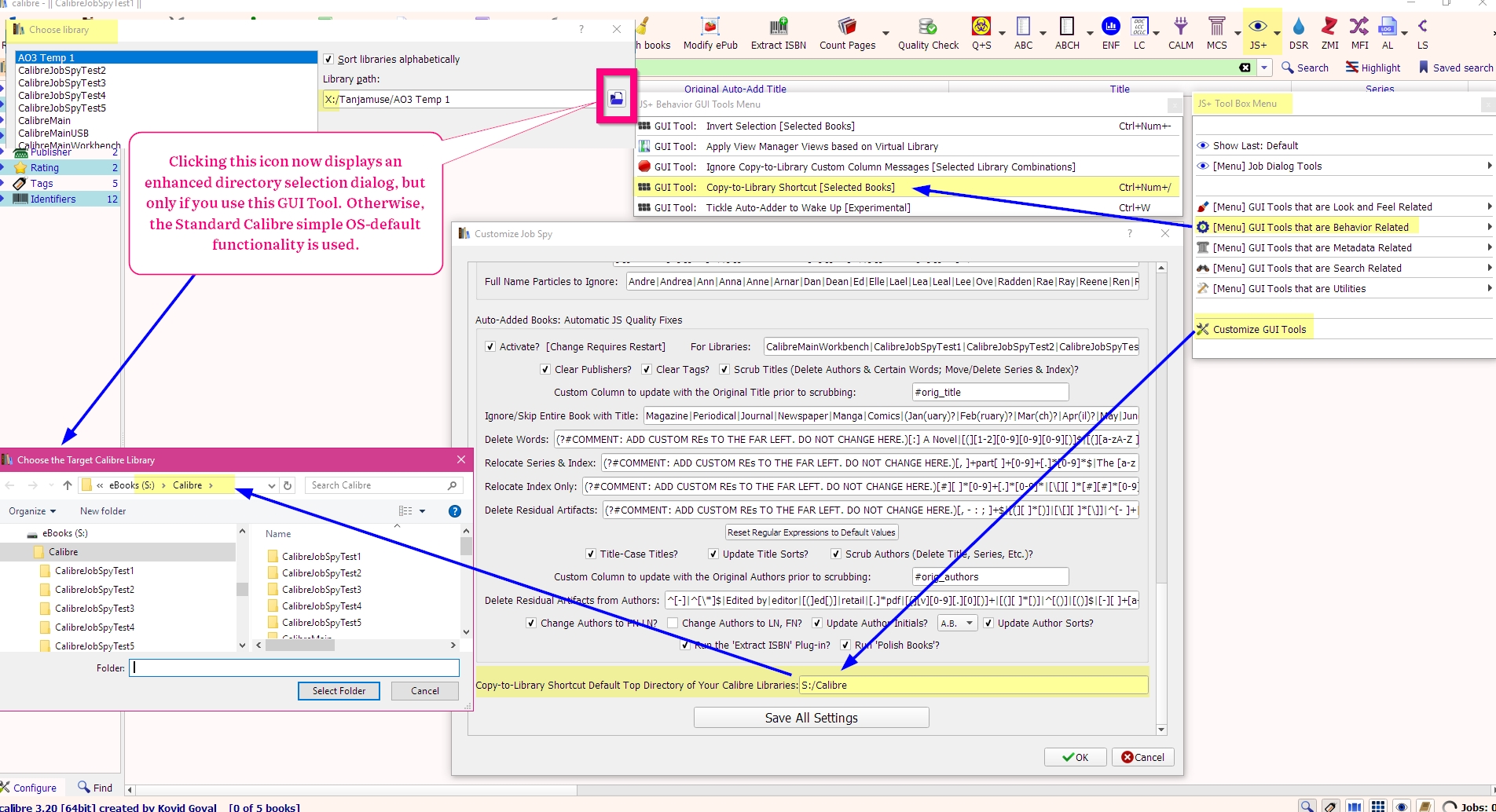Click the ENF blue circle icon
This screenshot has height=812, width=1496.
(1111, 27)
